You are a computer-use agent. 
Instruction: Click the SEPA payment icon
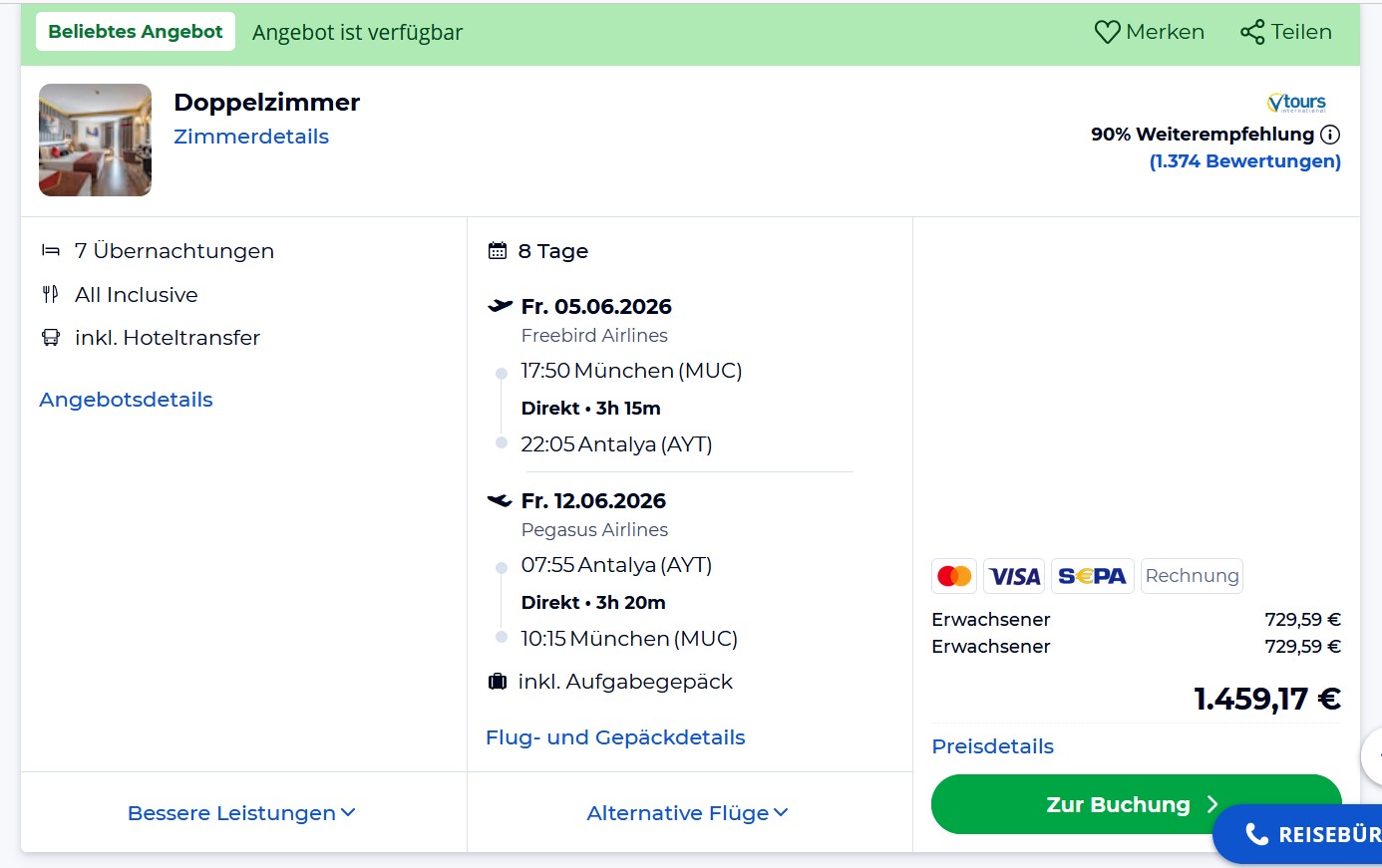tap(1092, 576)
